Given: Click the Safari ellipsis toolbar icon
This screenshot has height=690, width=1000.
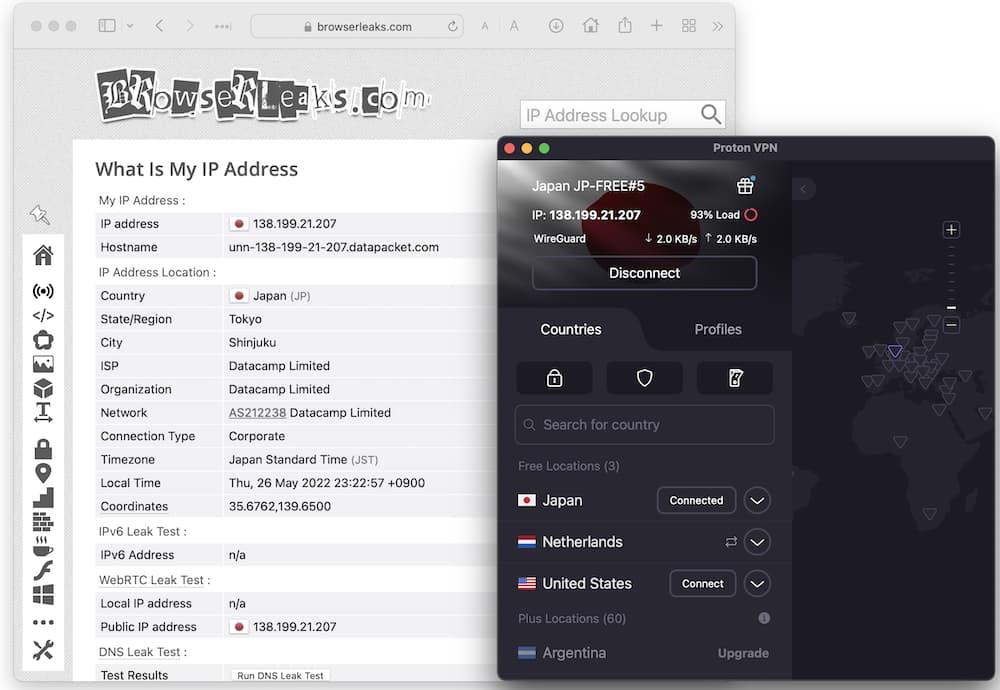Looking at the screenshot, I should click(223, 27).
